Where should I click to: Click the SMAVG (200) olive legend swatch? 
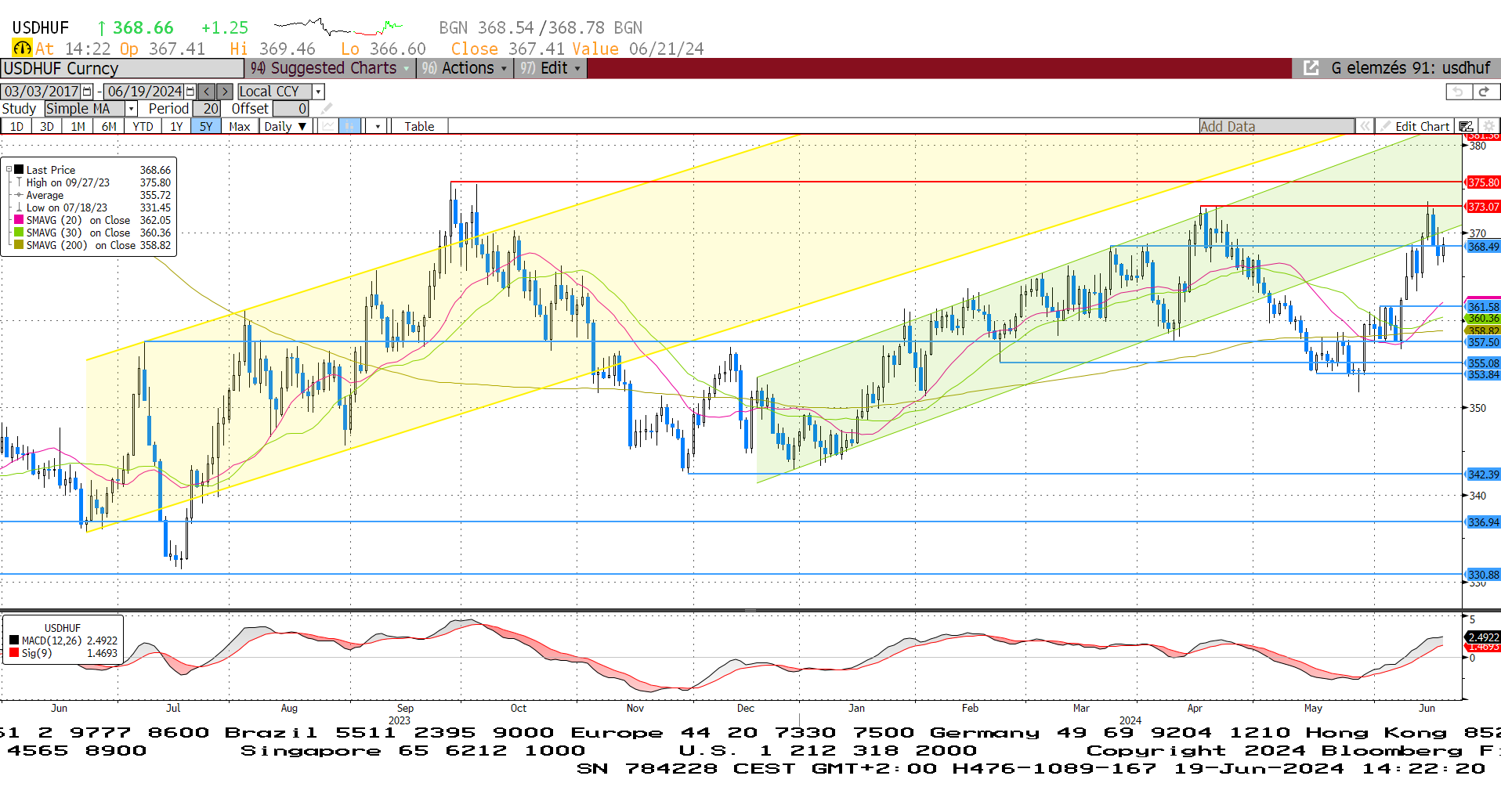coord(19,245)
